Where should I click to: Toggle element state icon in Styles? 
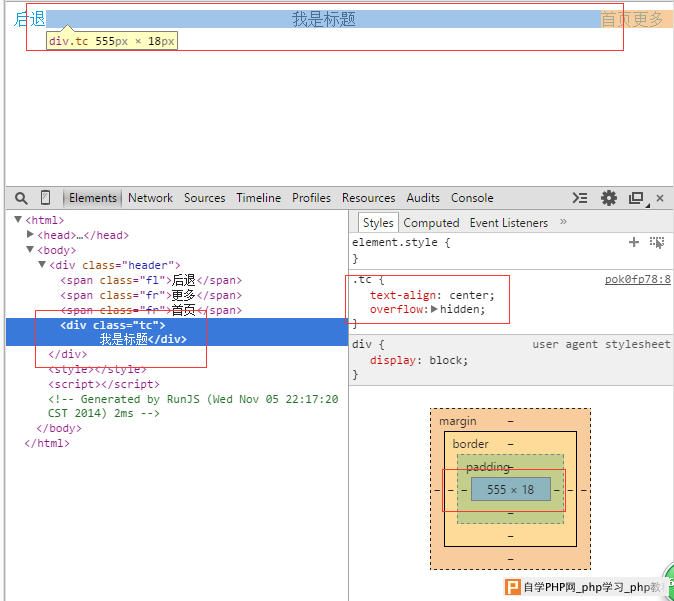coord(656,242)
